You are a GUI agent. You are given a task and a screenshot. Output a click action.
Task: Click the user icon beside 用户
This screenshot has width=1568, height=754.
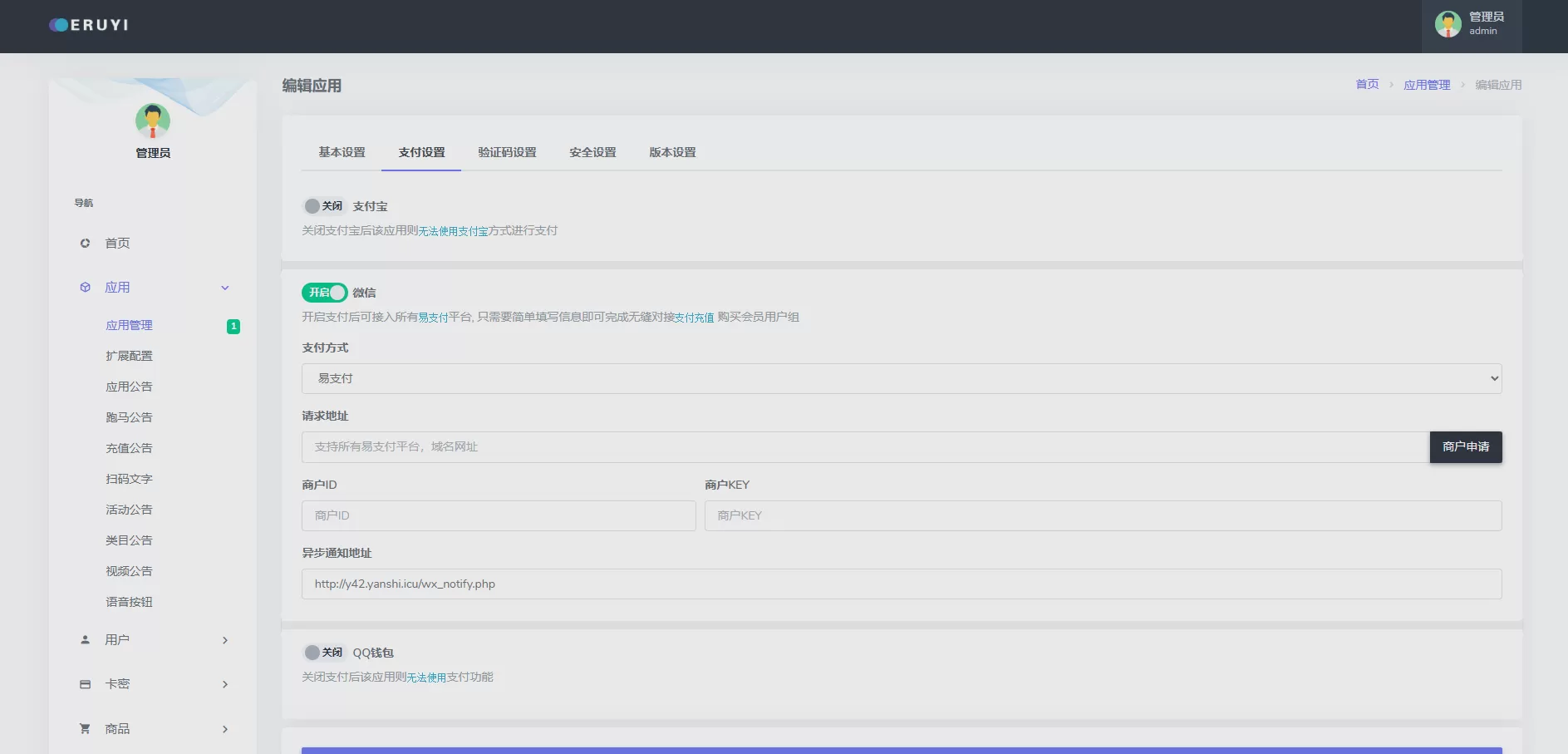click(x=85, y=640)
